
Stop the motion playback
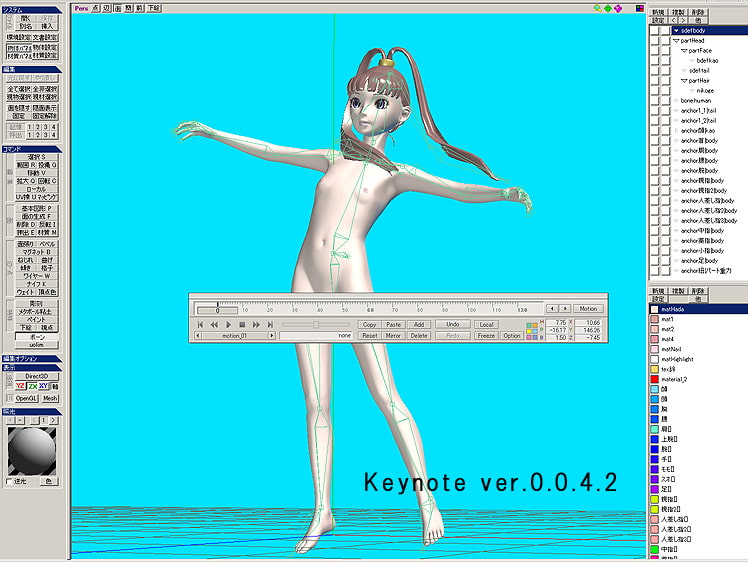click(x=242, y=324)
